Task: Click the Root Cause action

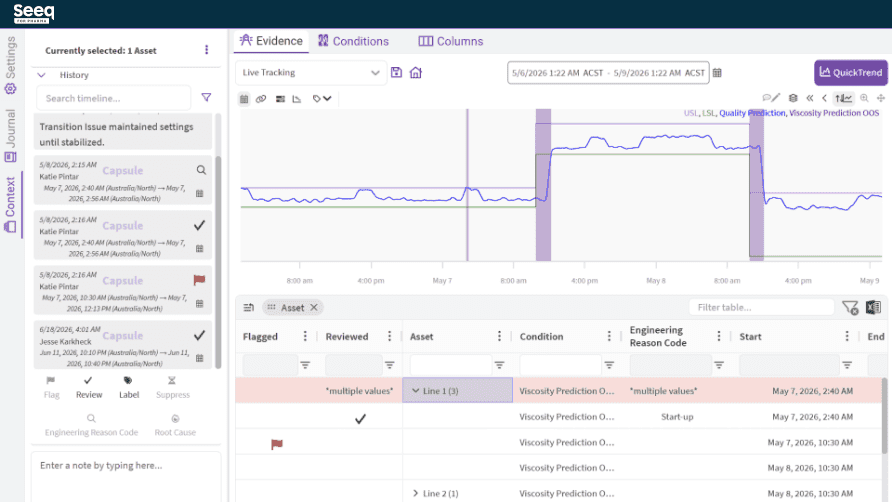Action: [x=175, y=425]
